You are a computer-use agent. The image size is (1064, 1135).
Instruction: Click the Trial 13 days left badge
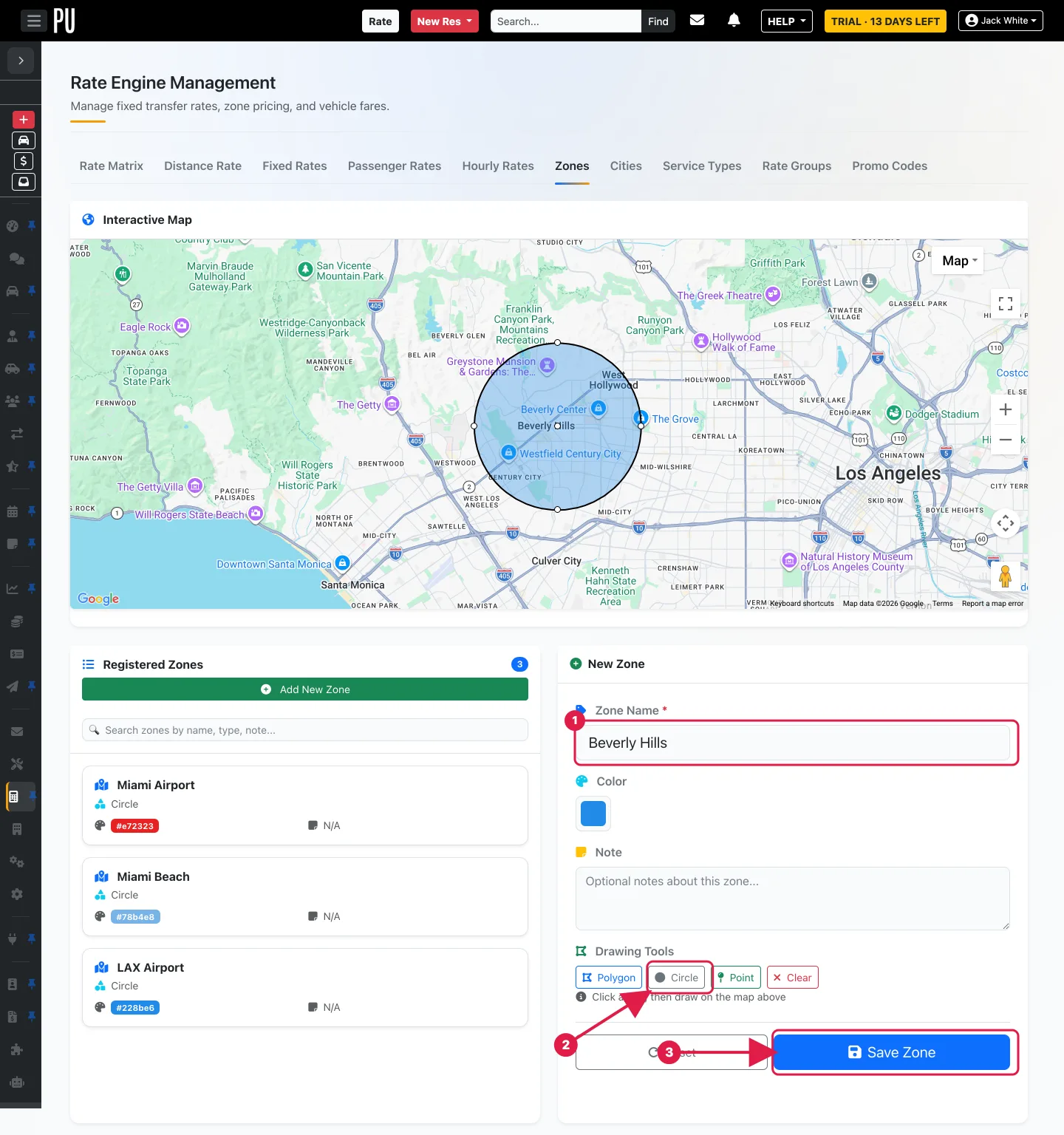tap(885, 21)
